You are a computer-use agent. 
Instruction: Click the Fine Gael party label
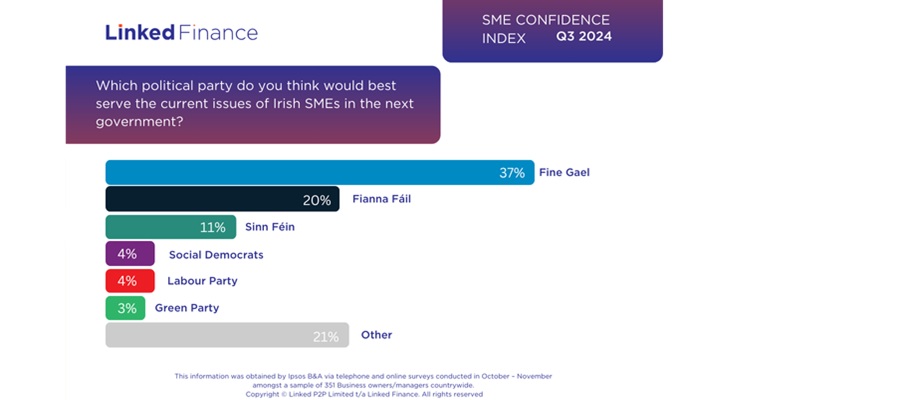(564, 172)
